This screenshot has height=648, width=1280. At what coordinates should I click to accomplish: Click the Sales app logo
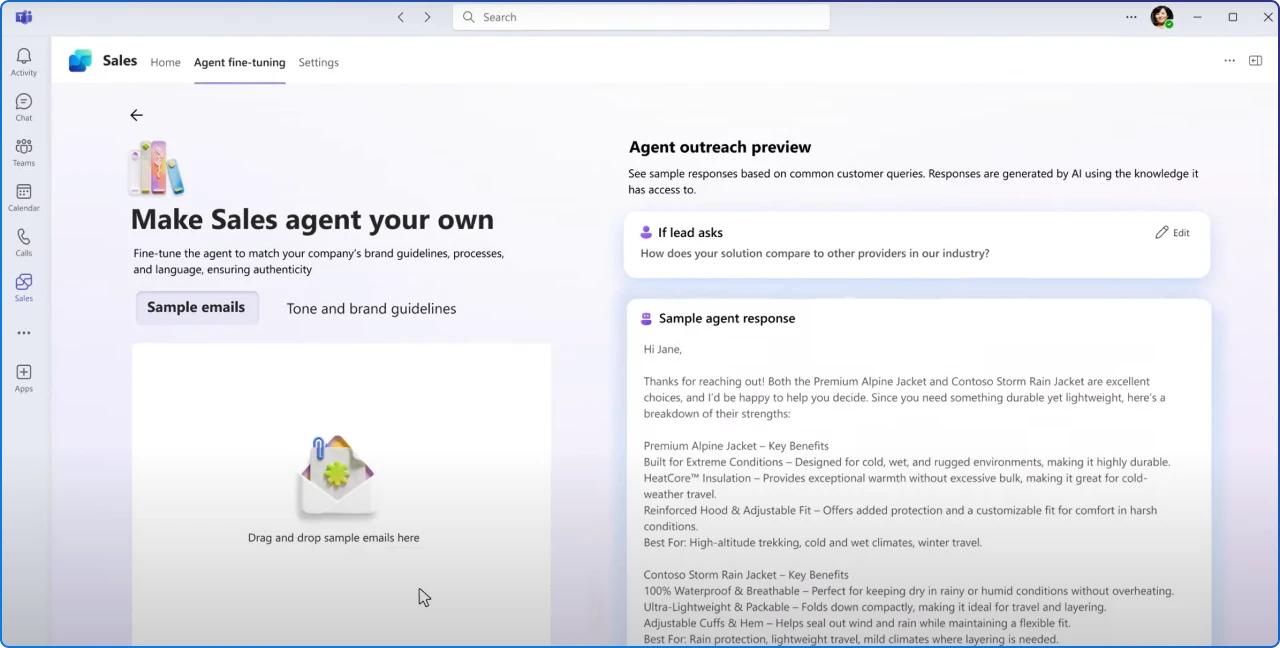pyautogui.click(x=80, y=61)
